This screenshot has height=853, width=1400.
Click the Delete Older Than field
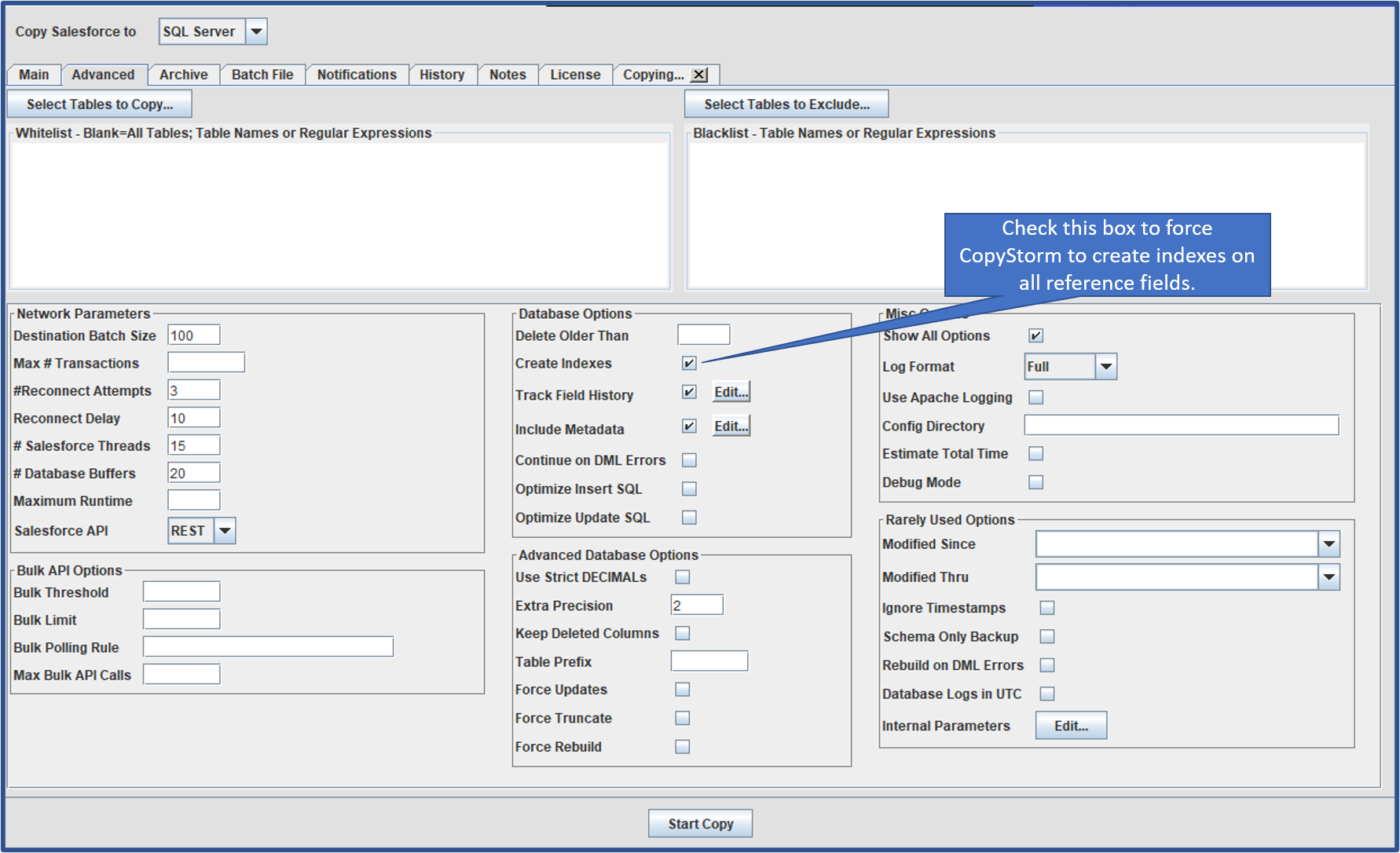click(x=704, y=335)
